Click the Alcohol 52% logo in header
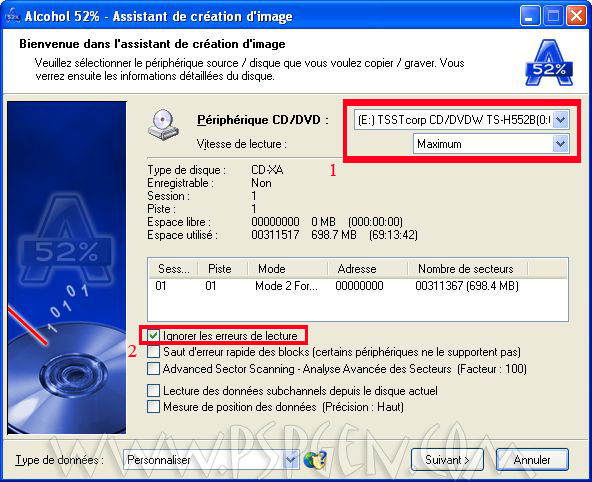 549,63
